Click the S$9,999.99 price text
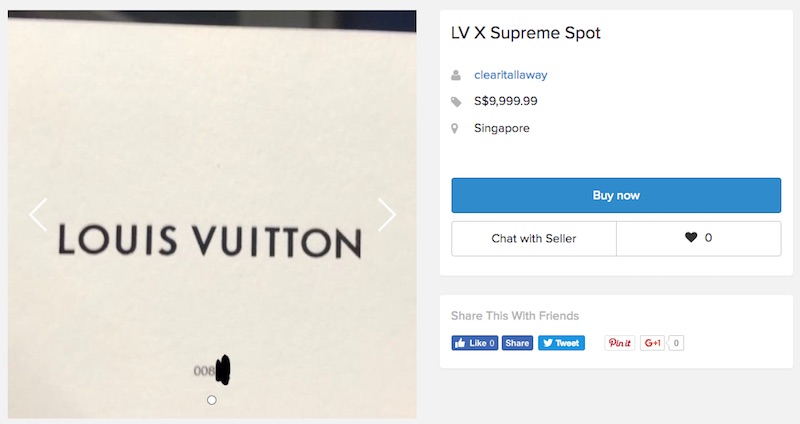 click(x=505, y=101)
